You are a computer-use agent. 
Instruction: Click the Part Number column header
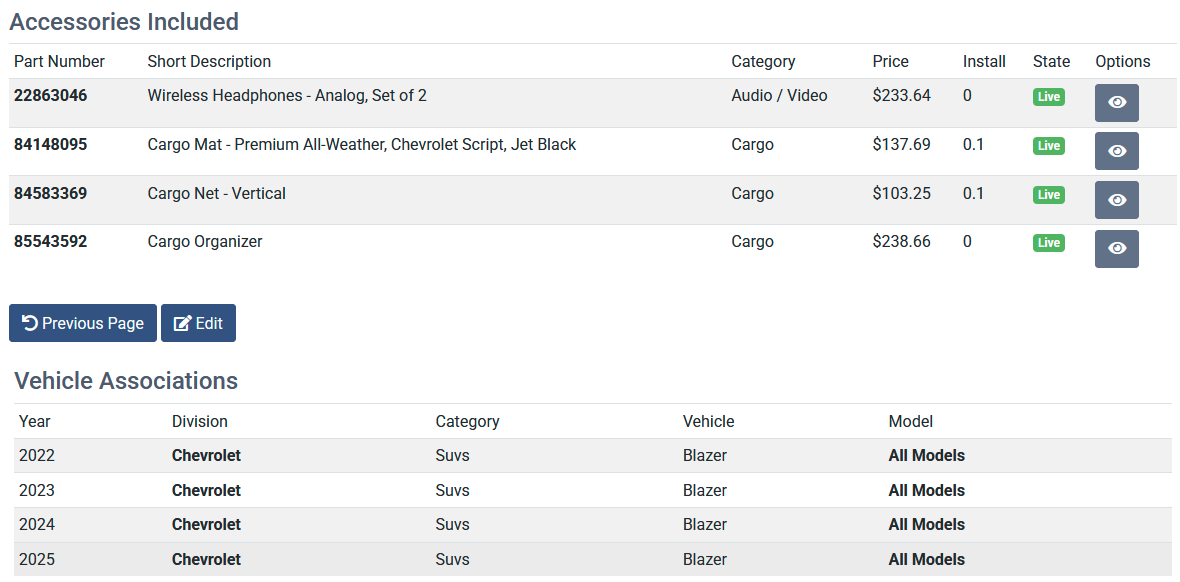[59, 62]
